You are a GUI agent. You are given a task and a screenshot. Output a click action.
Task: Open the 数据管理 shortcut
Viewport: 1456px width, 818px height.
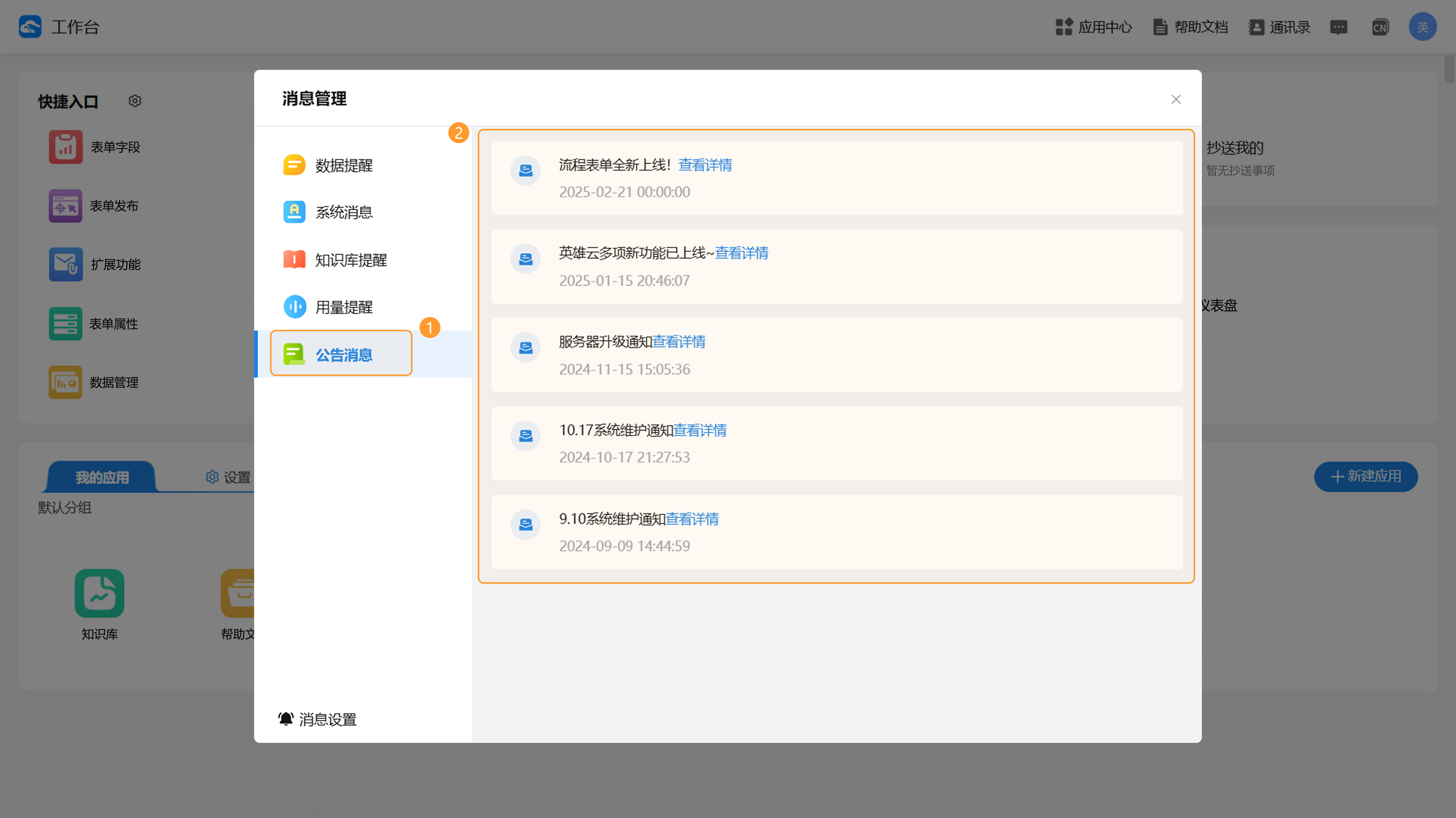tap(94, 382)
